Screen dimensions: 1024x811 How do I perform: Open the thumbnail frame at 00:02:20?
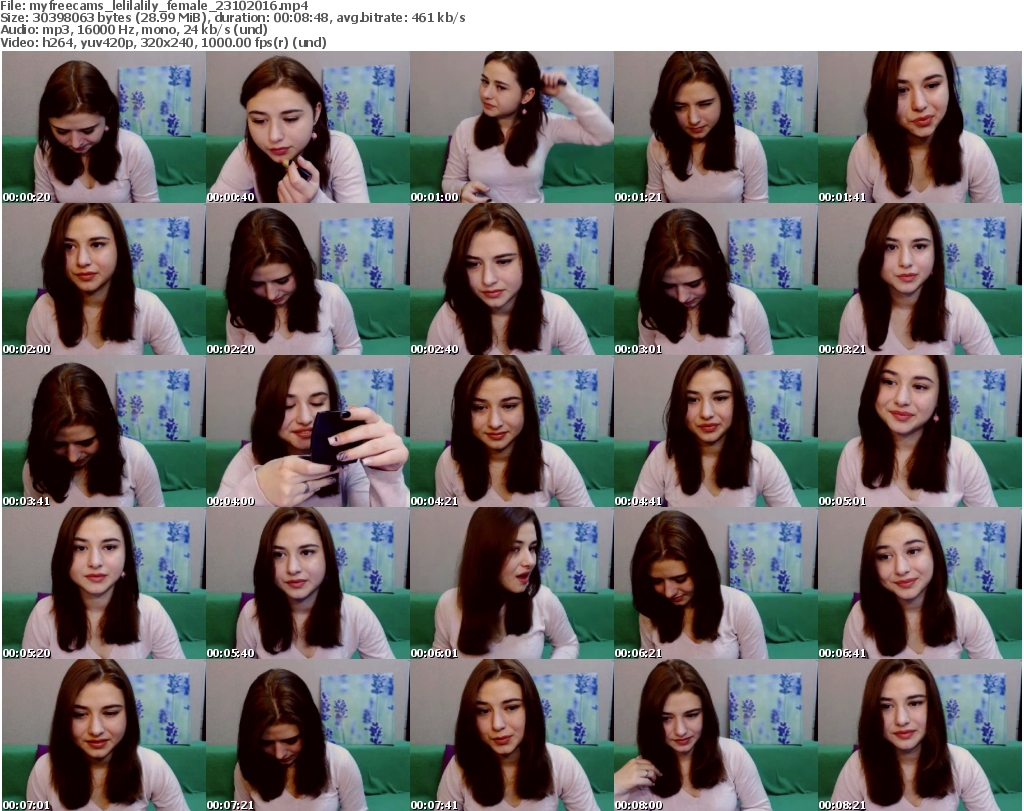click(x=308, y=279)
